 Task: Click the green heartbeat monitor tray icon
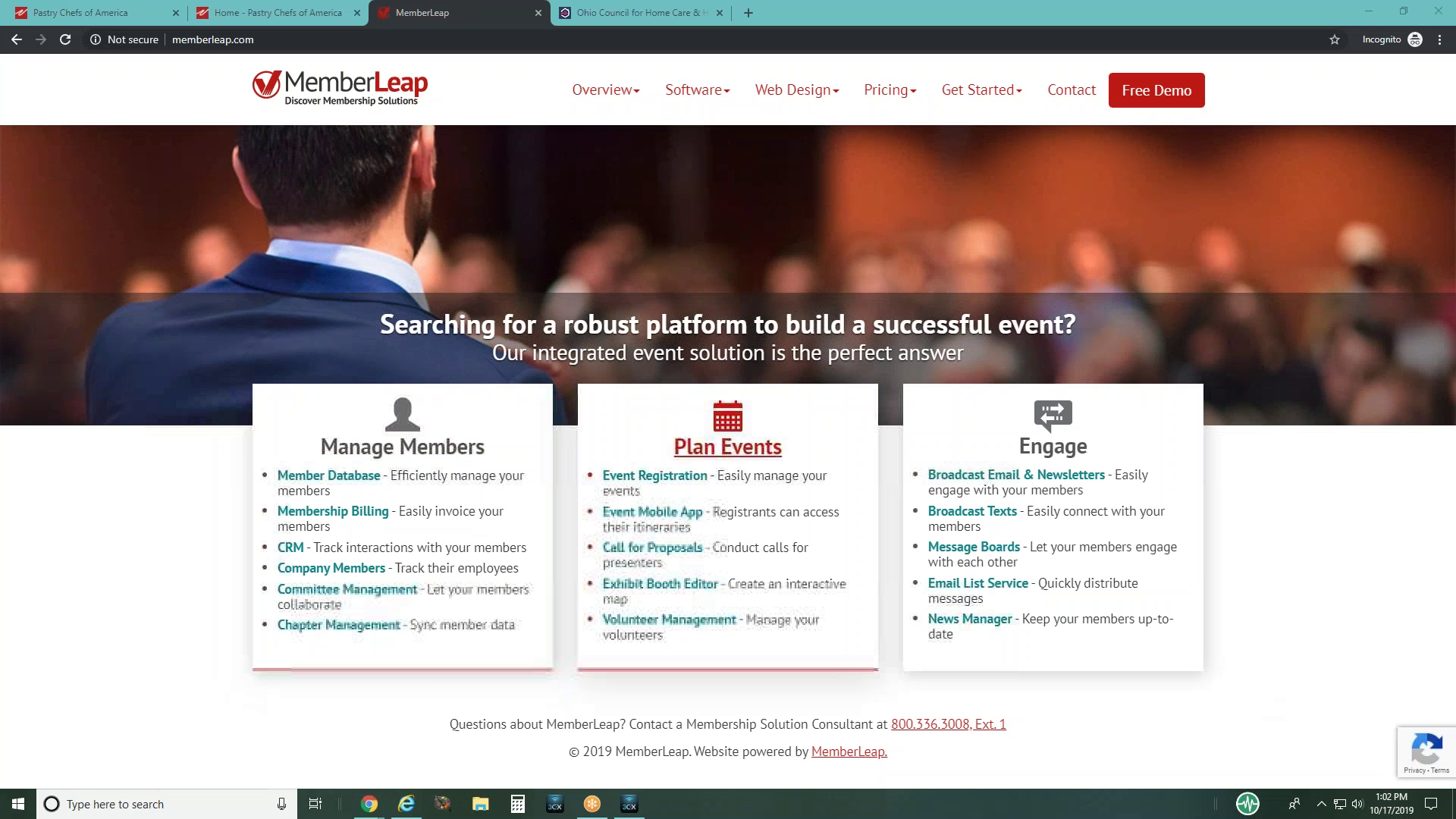[1247, 803]
